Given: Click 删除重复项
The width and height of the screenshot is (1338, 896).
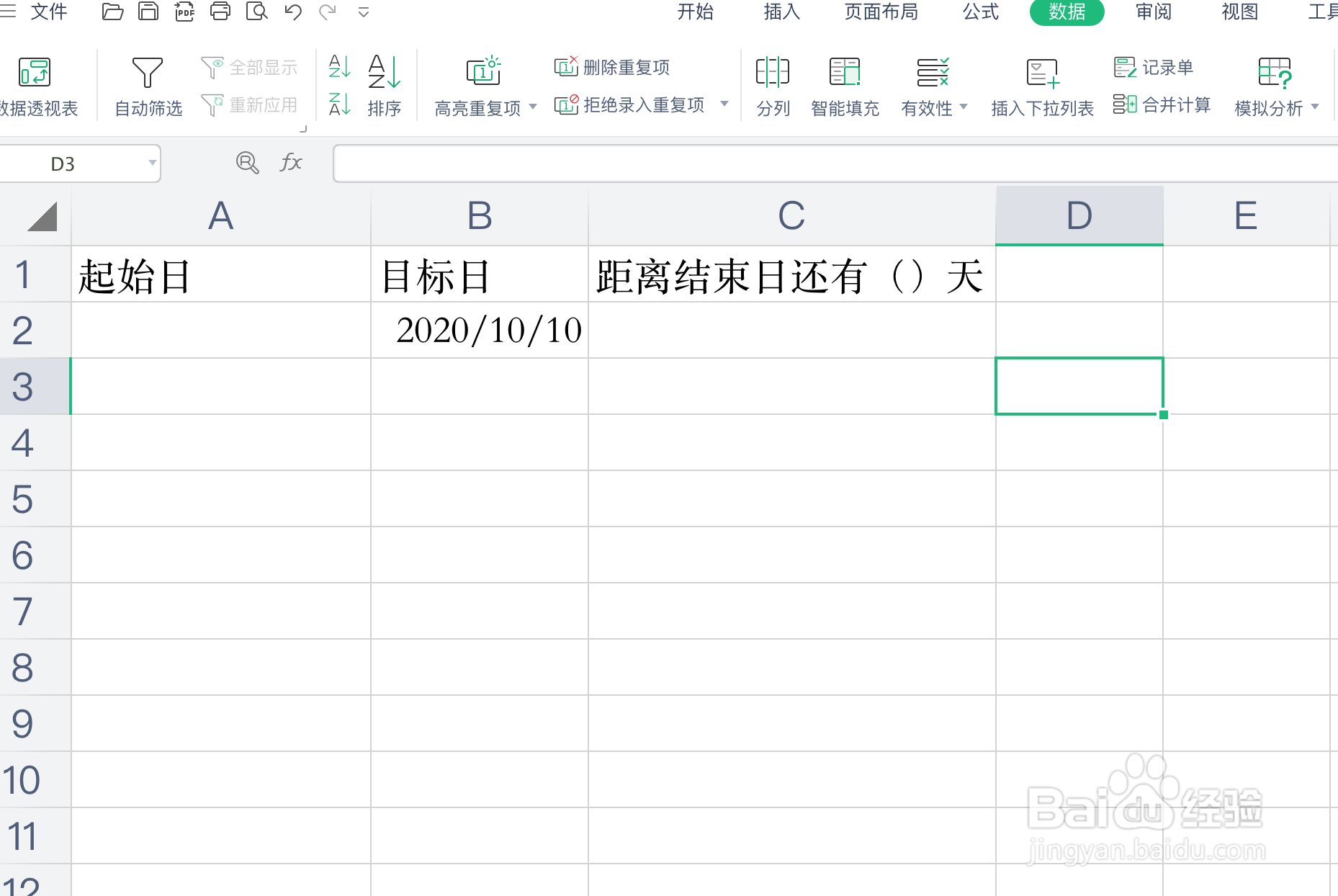Looking at the screenshot, I should (612, 67).
